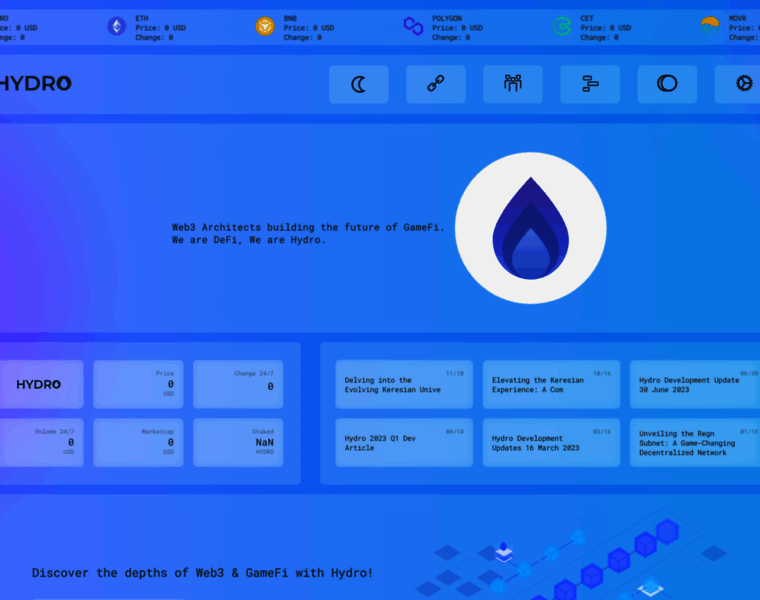Open article 'Elevating the Keresian Experience: A Com'
The image size is (760, 600).
[x=551, y=384]
